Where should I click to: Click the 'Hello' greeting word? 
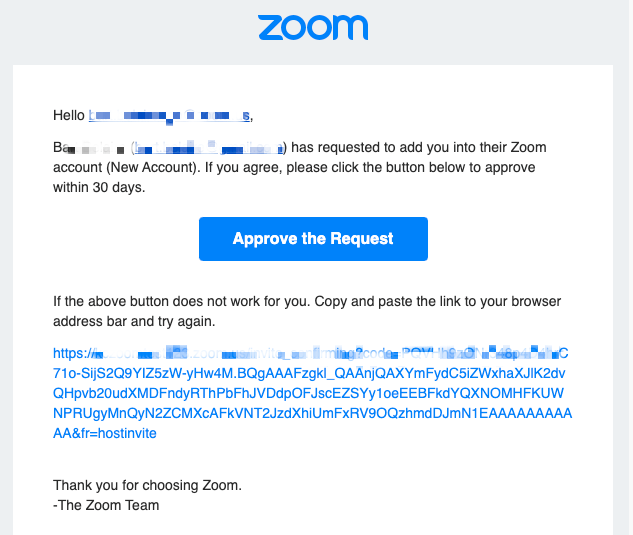(69, 115)
